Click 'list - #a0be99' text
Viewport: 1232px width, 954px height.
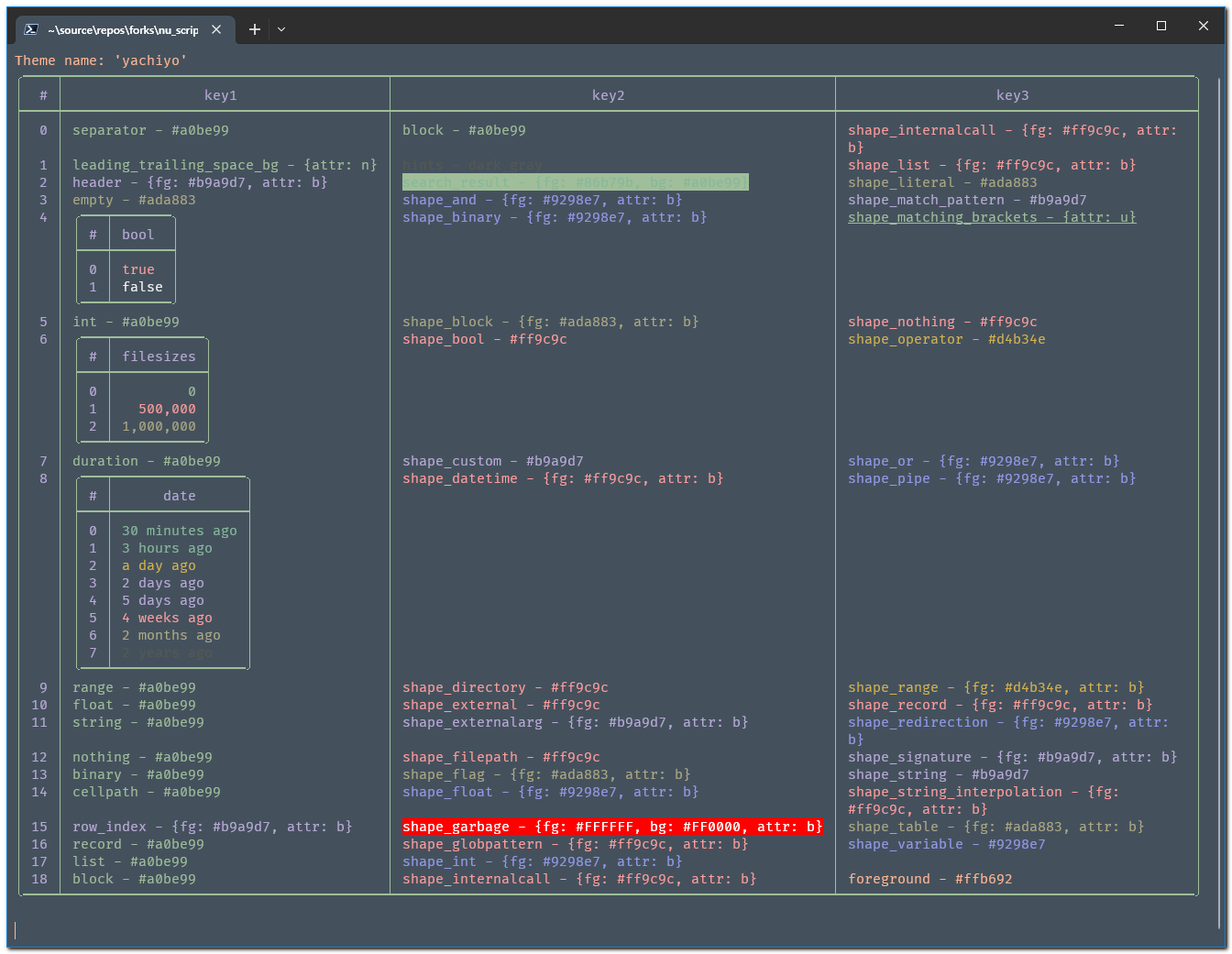[130, 861]
